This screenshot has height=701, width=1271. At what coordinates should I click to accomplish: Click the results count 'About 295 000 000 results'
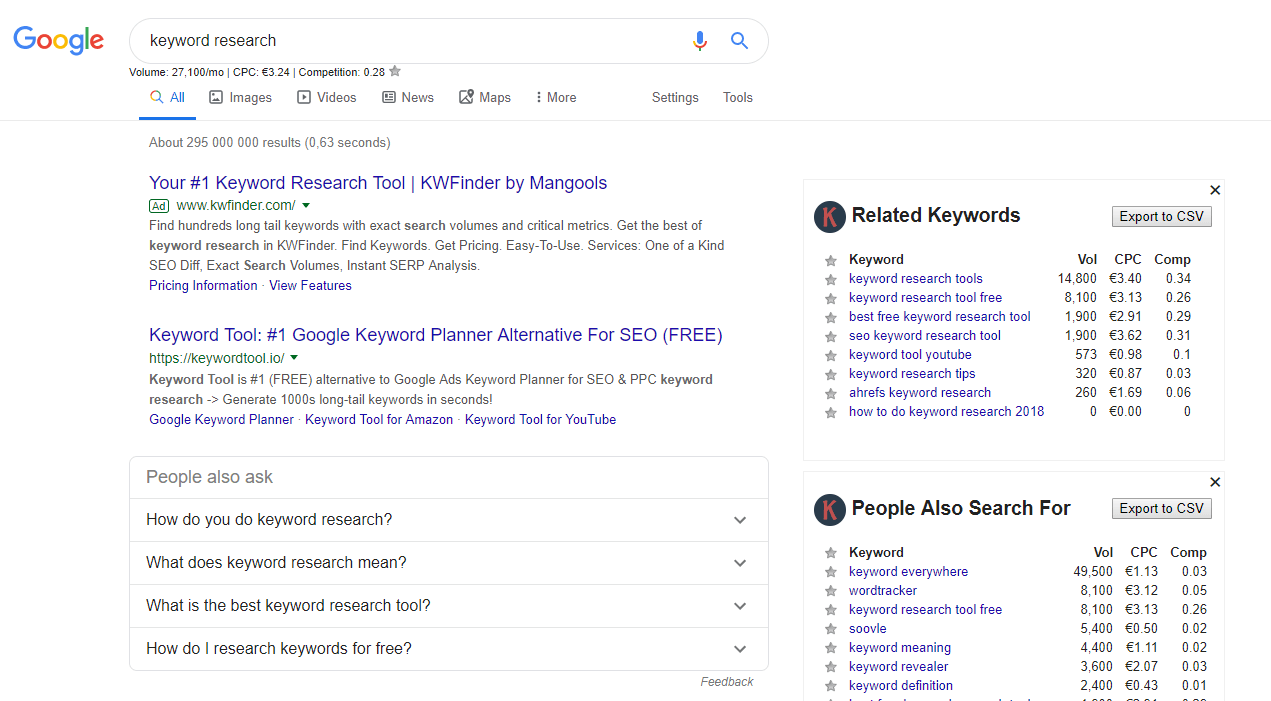tap(225, 143)
